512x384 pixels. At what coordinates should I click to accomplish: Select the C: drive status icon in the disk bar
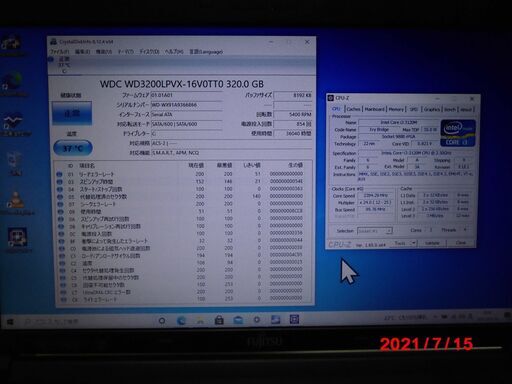pyautogui.click(x=51, y=59)
